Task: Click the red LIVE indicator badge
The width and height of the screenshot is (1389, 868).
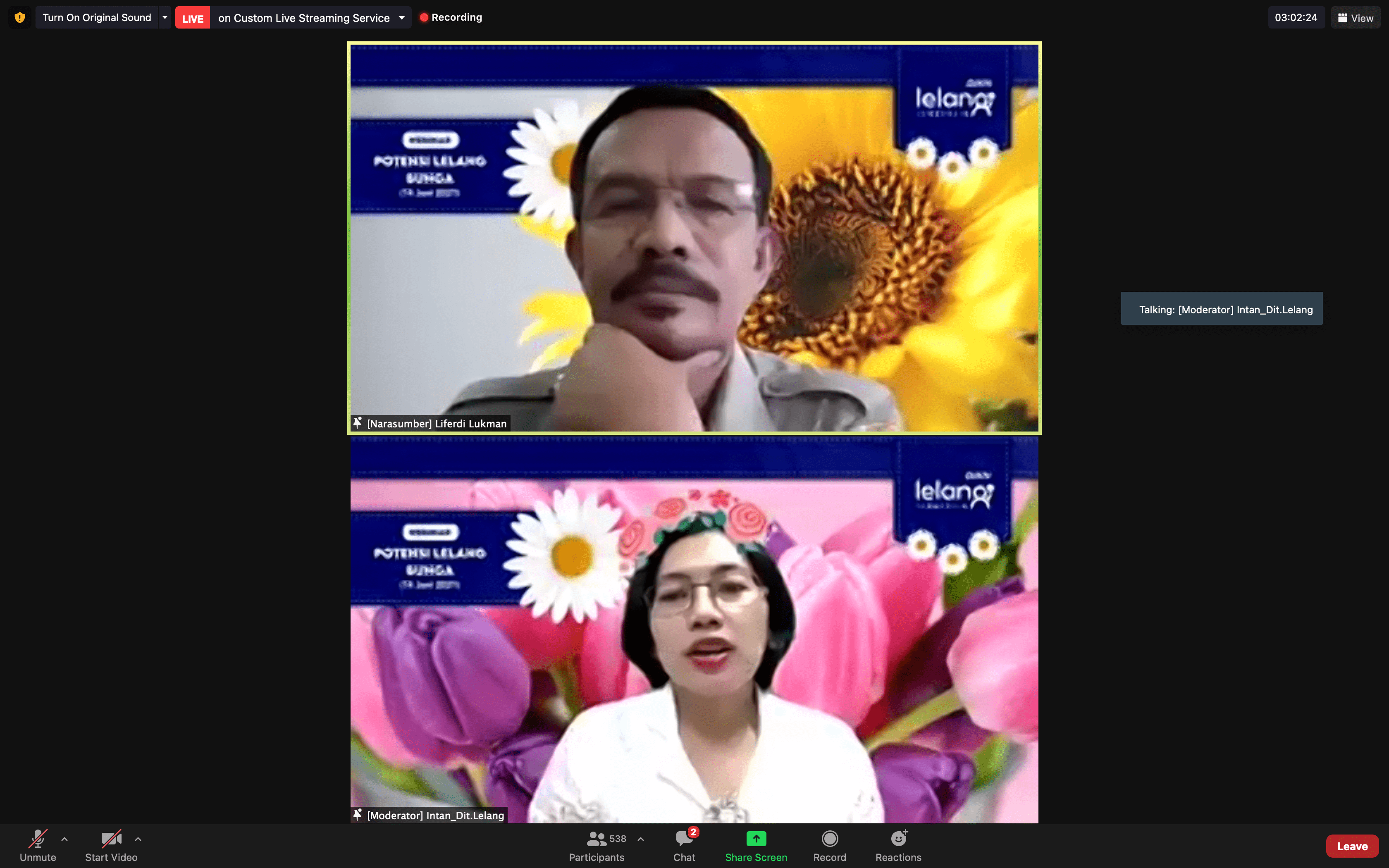Action: tap(192, 18)
